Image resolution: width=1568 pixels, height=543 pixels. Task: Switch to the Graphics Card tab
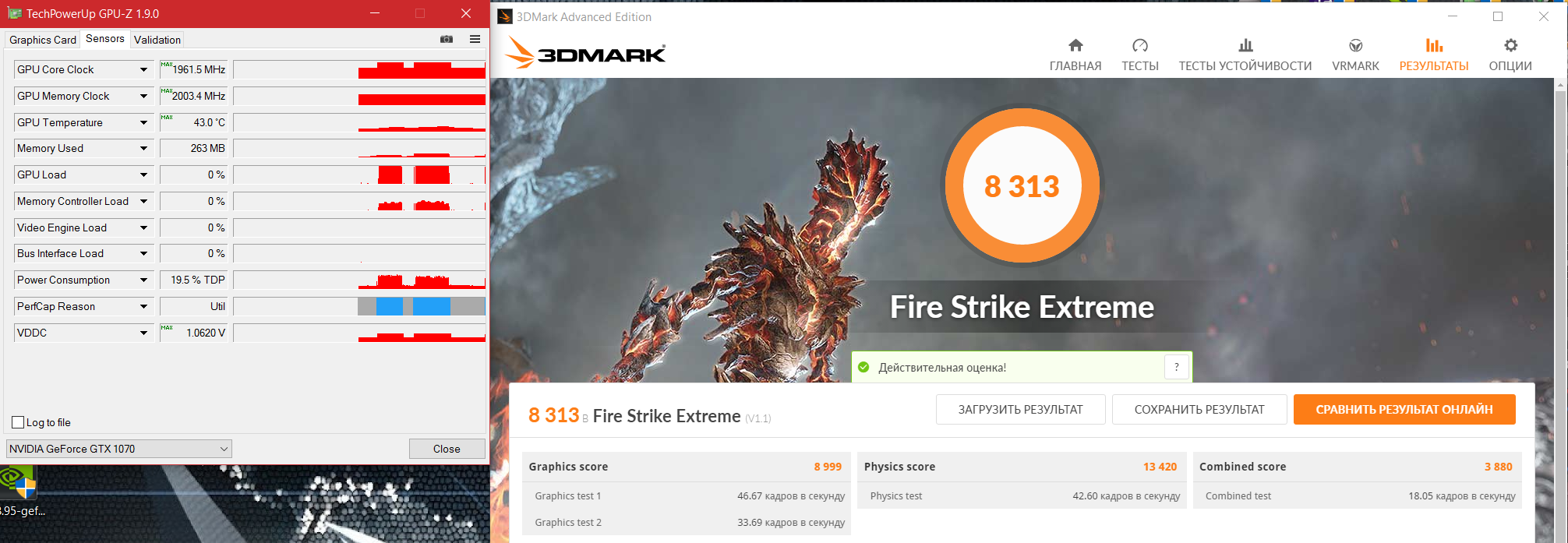(x=43, y=40)
